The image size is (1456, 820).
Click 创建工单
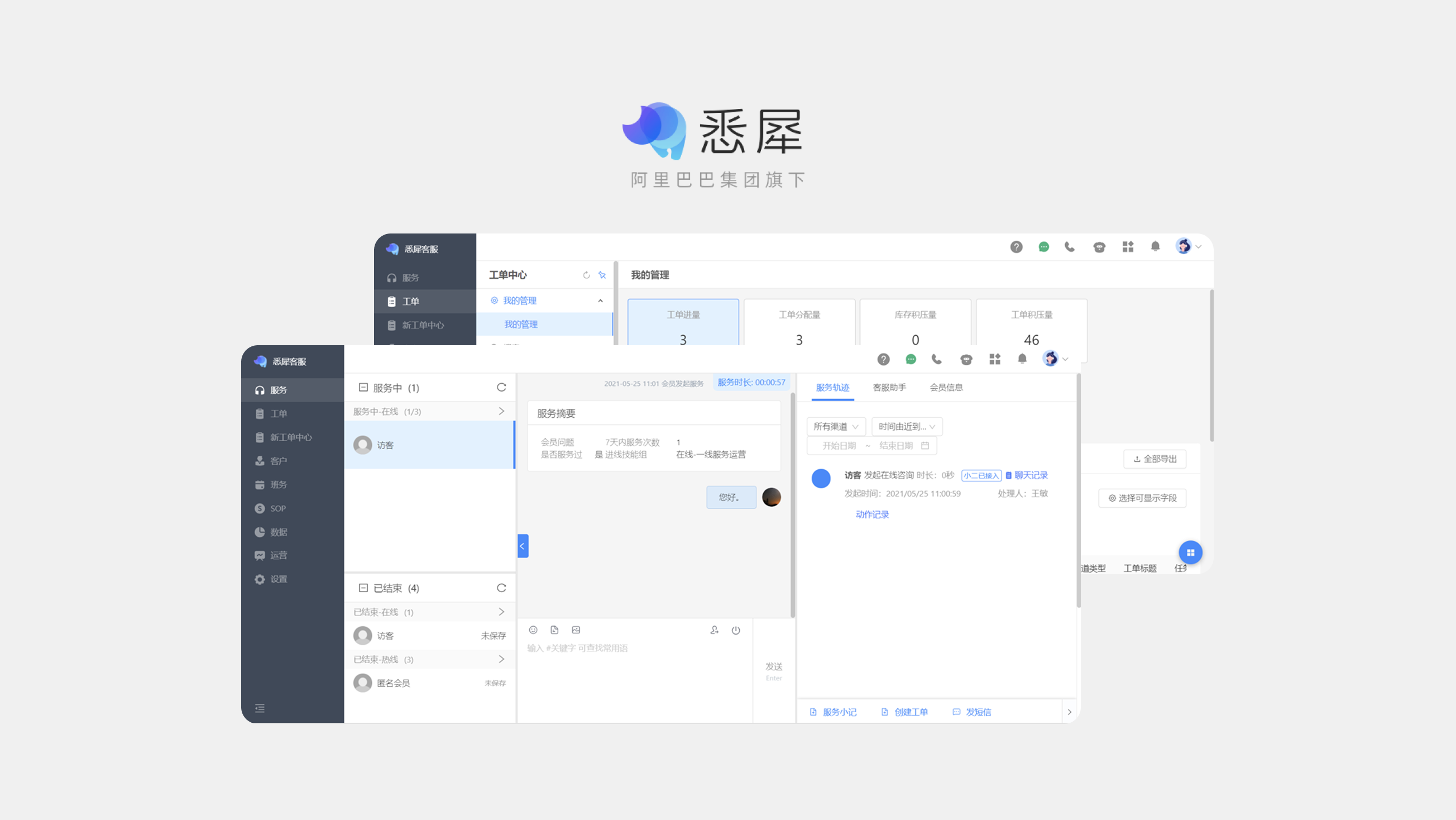905,712
